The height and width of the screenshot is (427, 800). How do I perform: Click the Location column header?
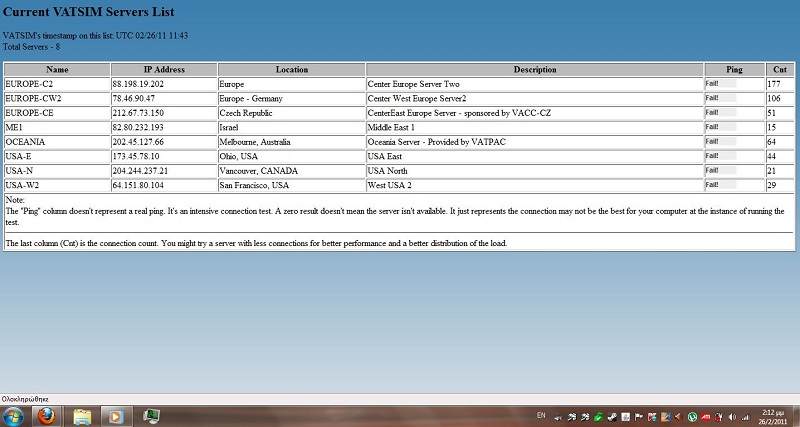(292, 69)
